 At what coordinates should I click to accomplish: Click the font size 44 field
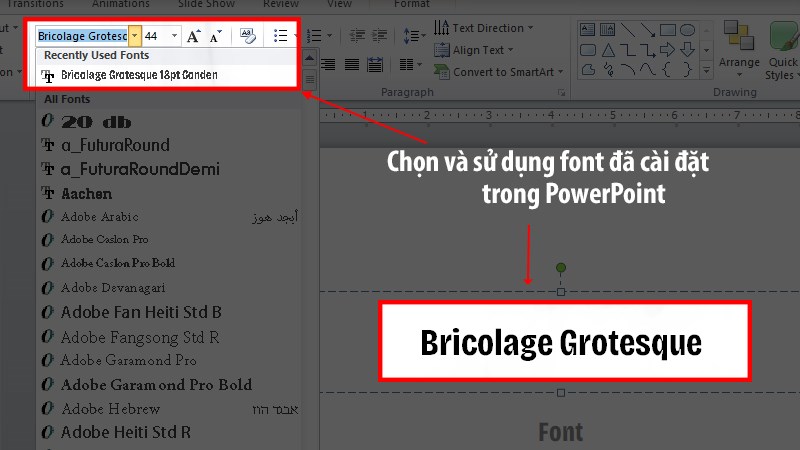coord(156,36)
